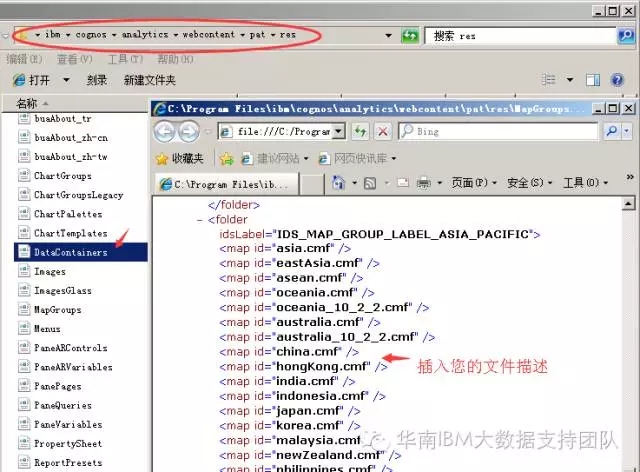
Task: Click the RSS feeds icon in IE
Action: click(370, 183)
